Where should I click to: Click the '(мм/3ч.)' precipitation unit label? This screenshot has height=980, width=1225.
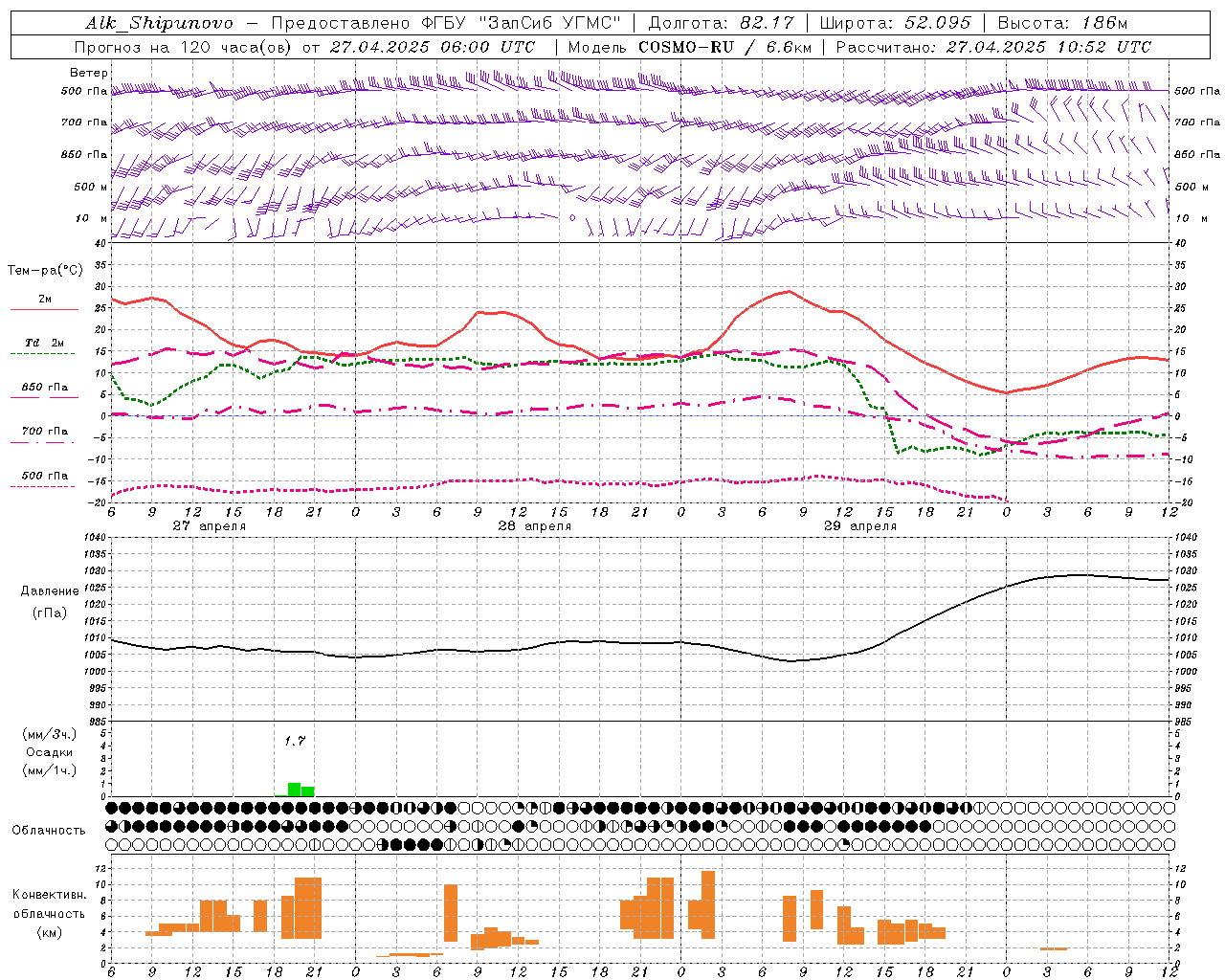click(50, 734)
